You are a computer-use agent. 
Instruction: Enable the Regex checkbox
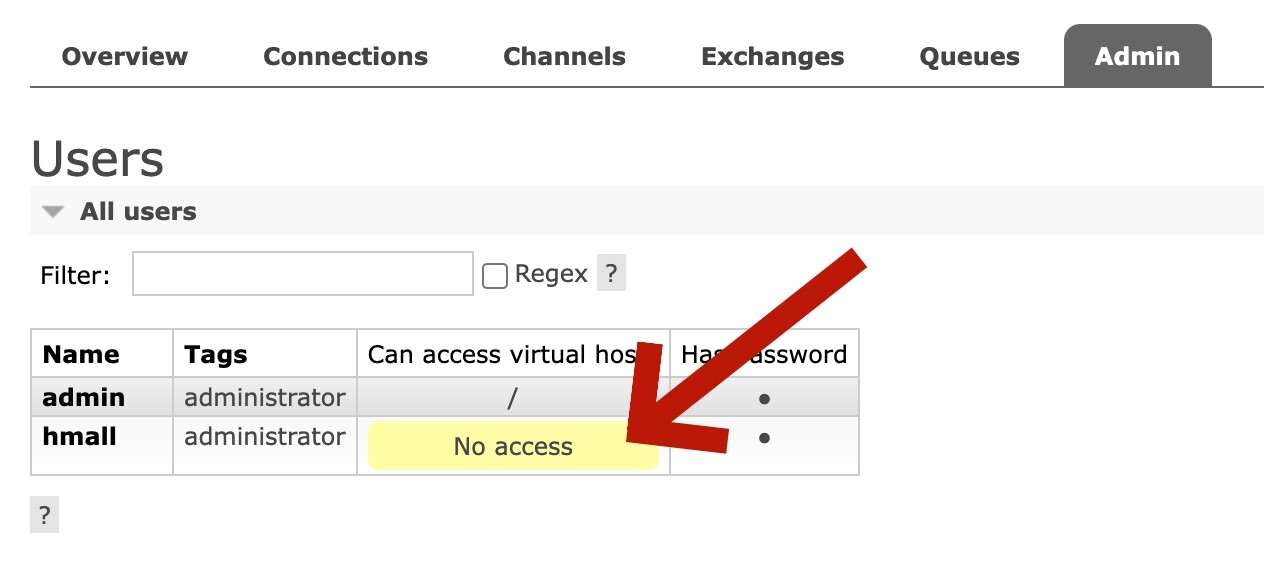click(x=495, y=276)
